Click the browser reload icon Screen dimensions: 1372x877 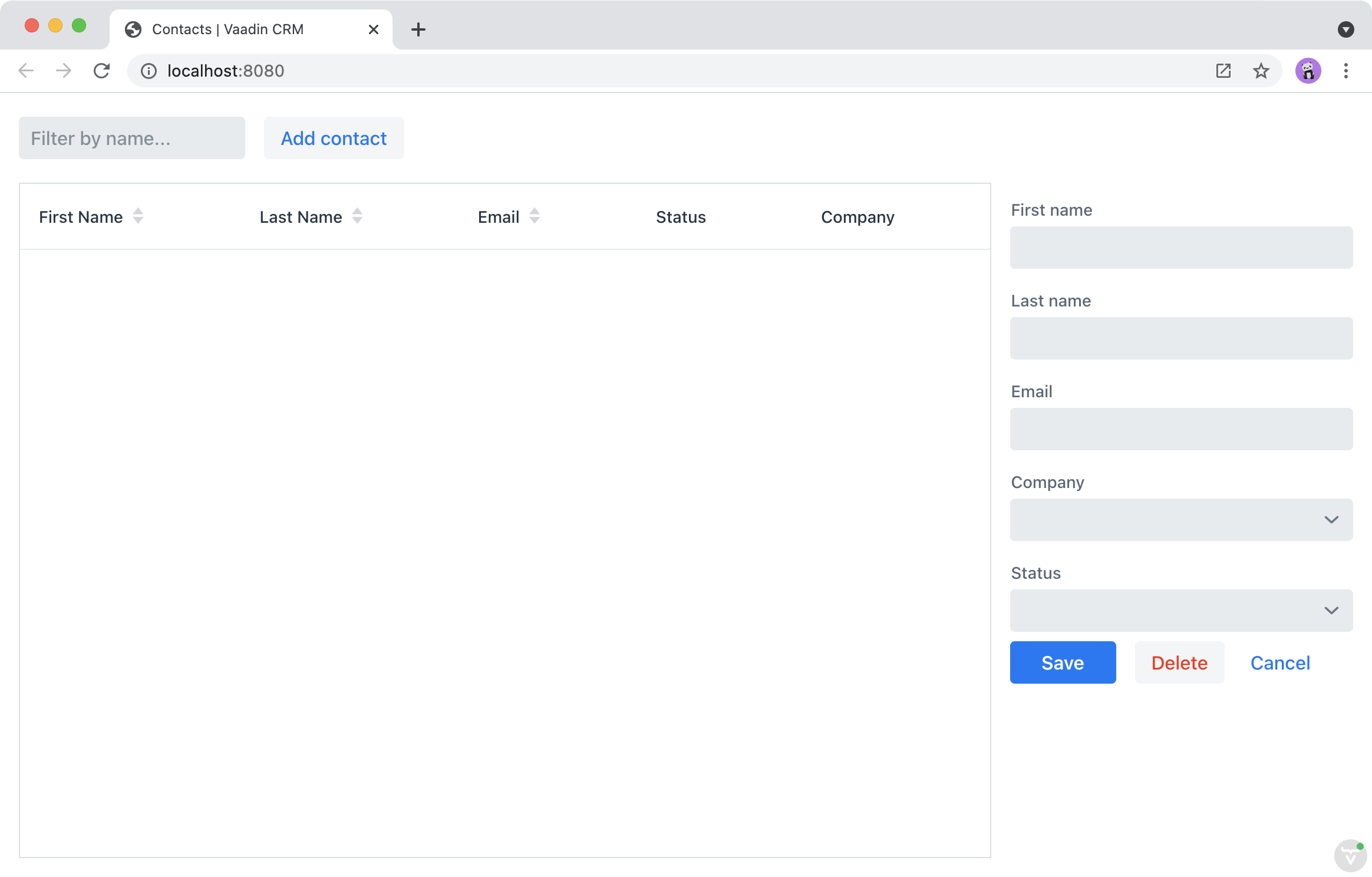pyautogui.click(x=101, y=71)
